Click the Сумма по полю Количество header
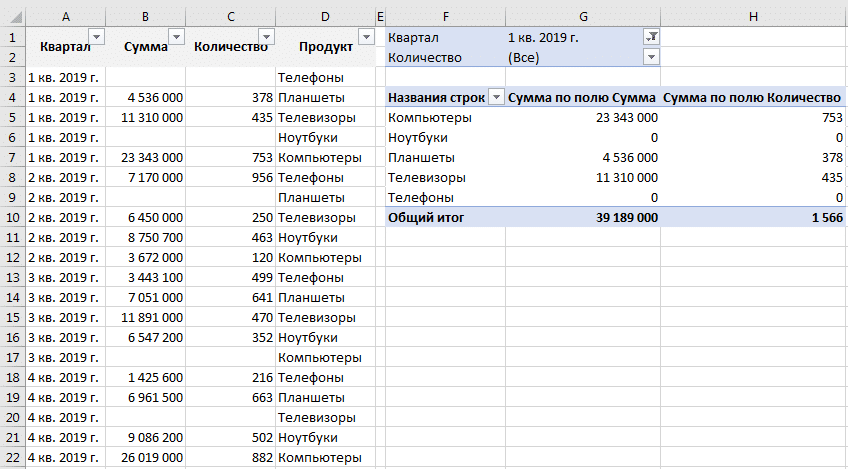848x469 pixels. (x=752, y=97)
